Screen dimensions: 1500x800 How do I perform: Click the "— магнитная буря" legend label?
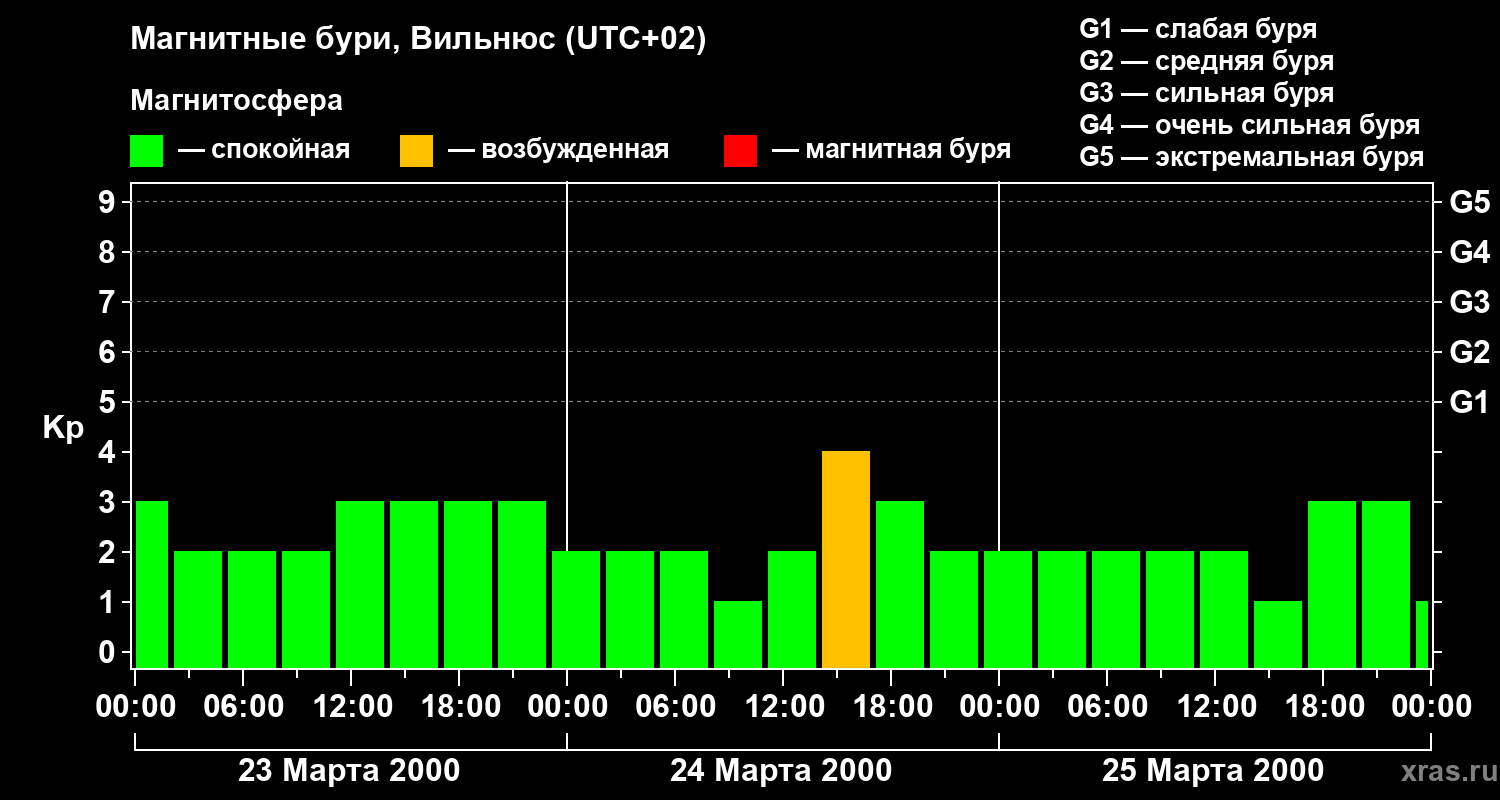coord(891,151)
